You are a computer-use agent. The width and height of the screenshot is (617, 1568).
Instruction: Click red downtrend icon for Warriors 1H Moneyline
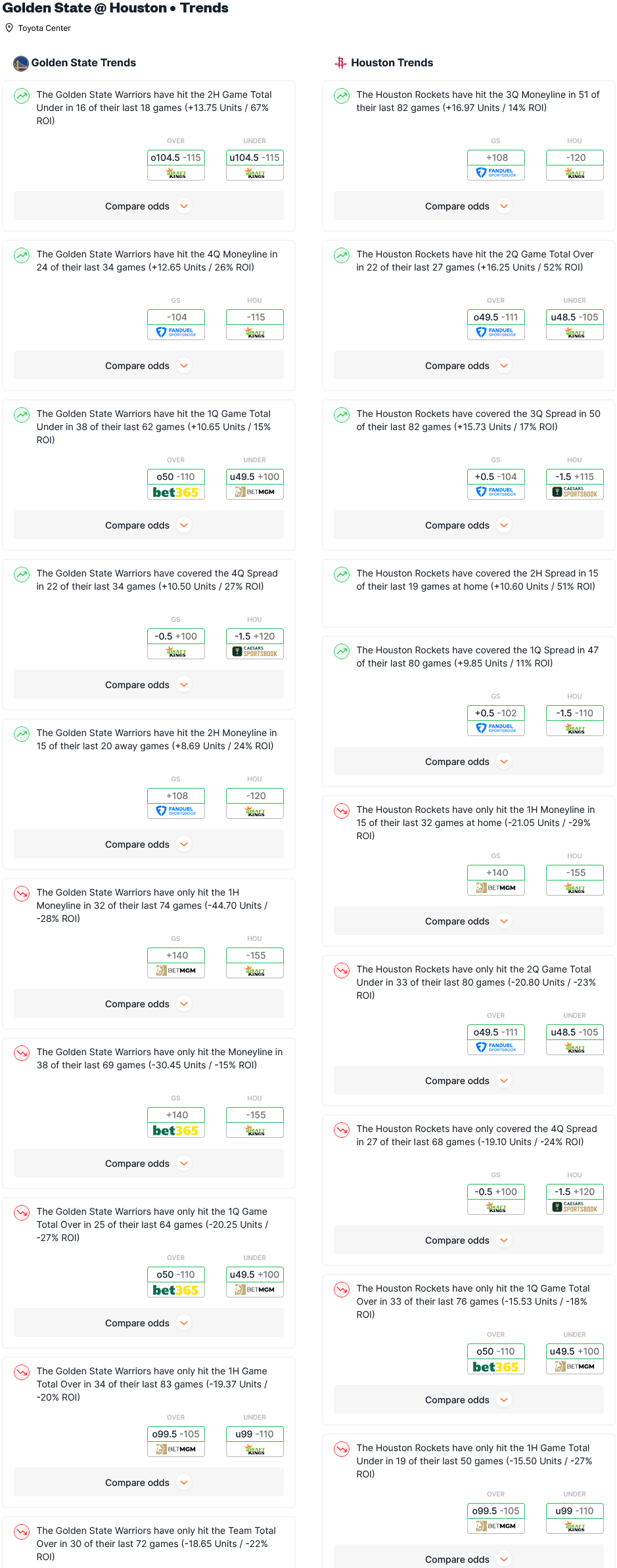pyautogui.click(x=22, y=894)
